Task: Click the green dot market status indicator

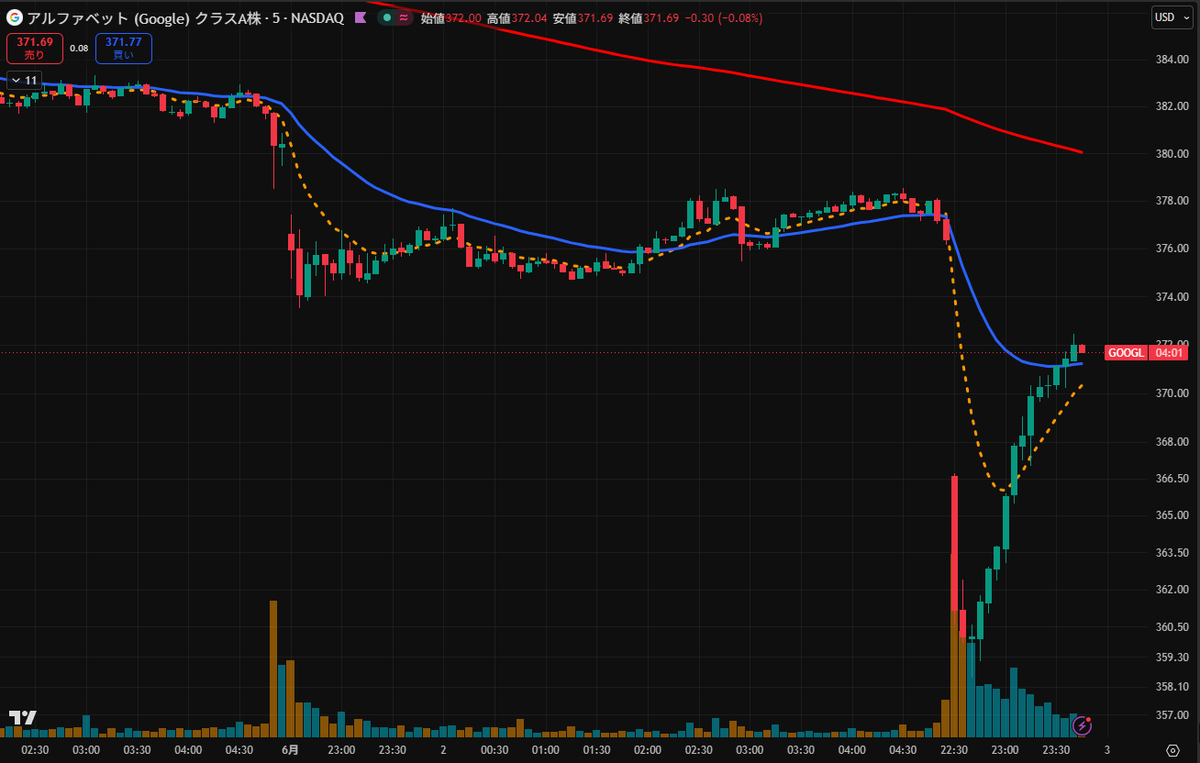Action: click(386, 18)
